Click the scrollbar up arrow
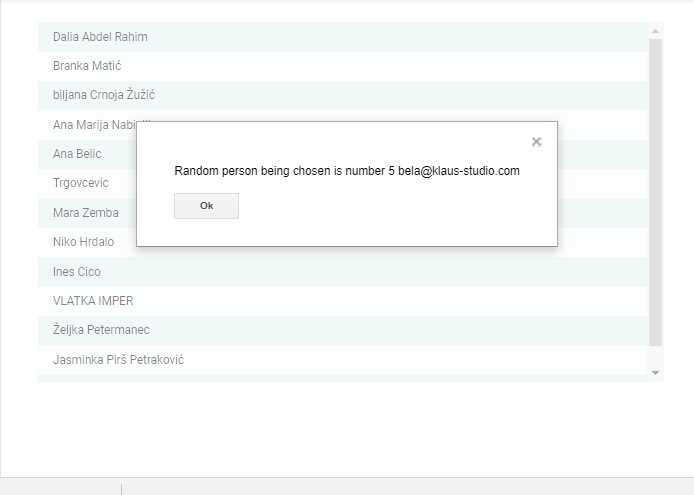This screenshot has width=694, height=495. point(655,31)
